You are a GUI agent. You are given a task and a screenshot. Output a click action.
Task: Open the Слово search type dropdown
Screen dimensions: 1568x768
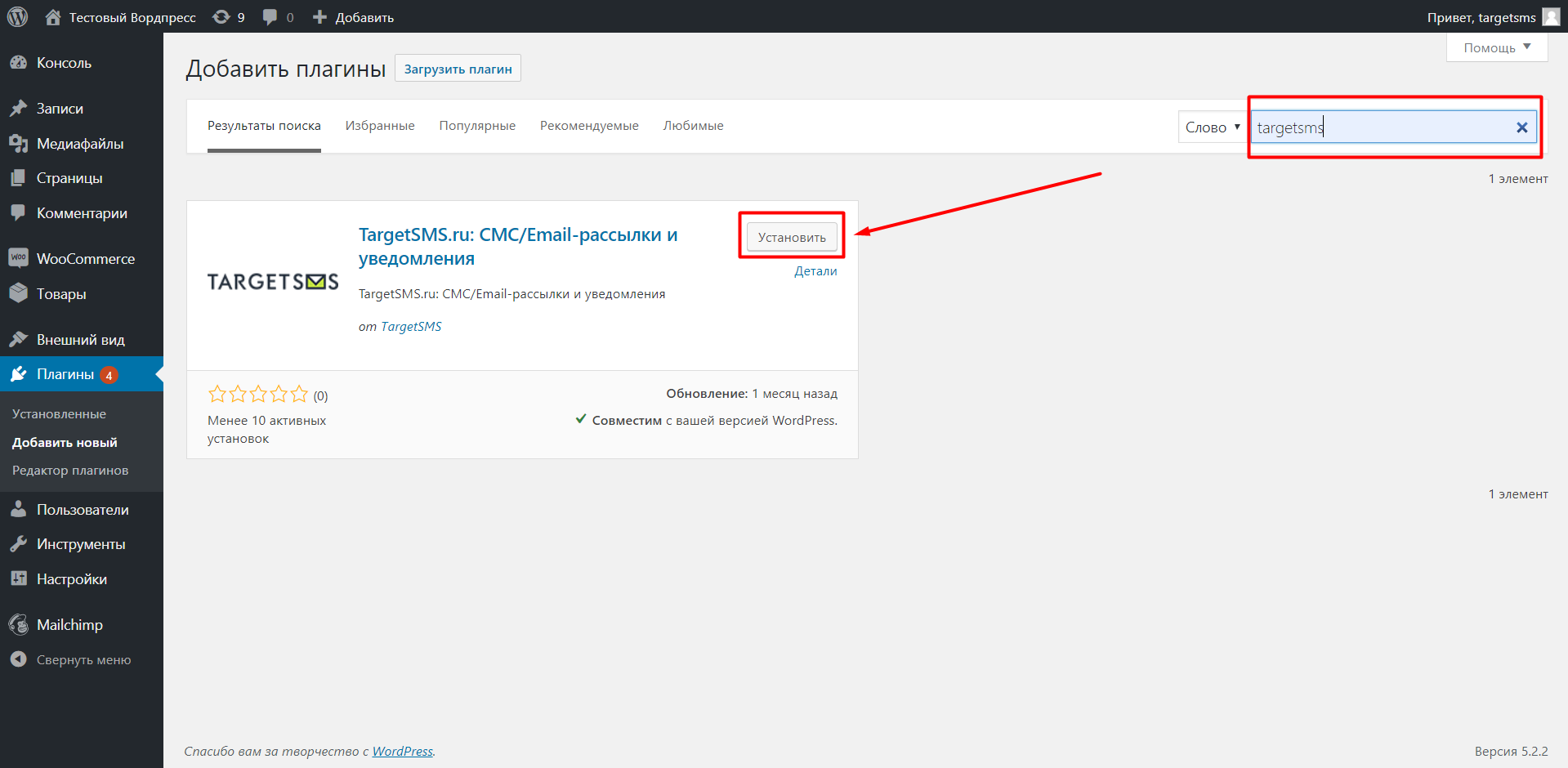1213,127
